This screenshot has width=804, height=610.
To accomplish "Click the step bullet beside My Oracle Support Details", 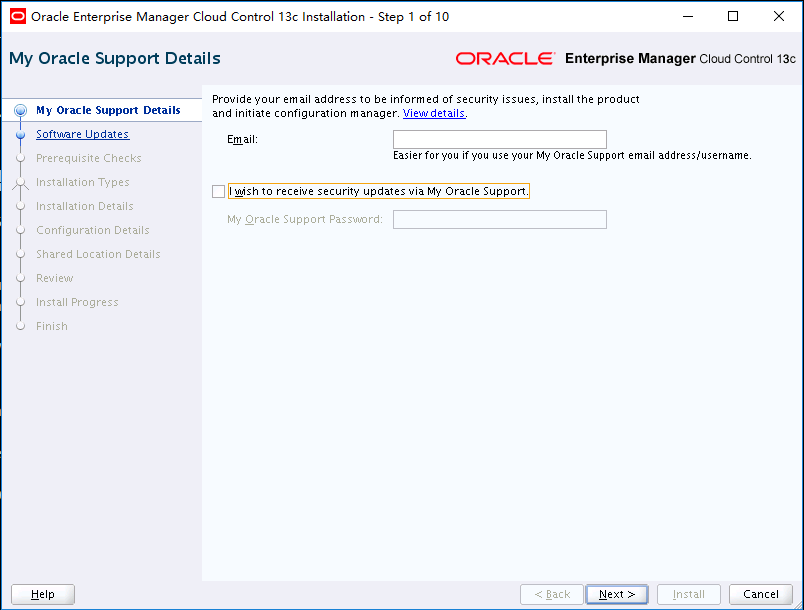I will pyautogui.click(x=21, y=110).
